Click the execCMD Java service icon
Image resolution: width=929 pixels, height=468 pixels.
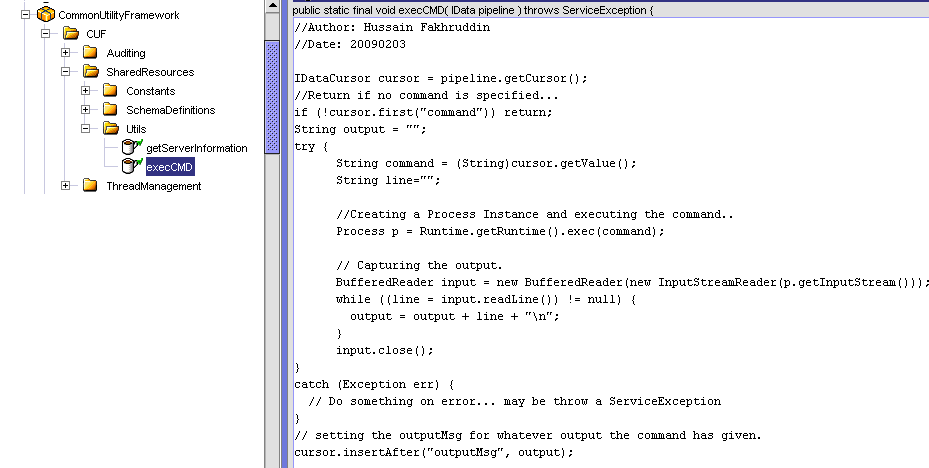(x=132, y=166)
